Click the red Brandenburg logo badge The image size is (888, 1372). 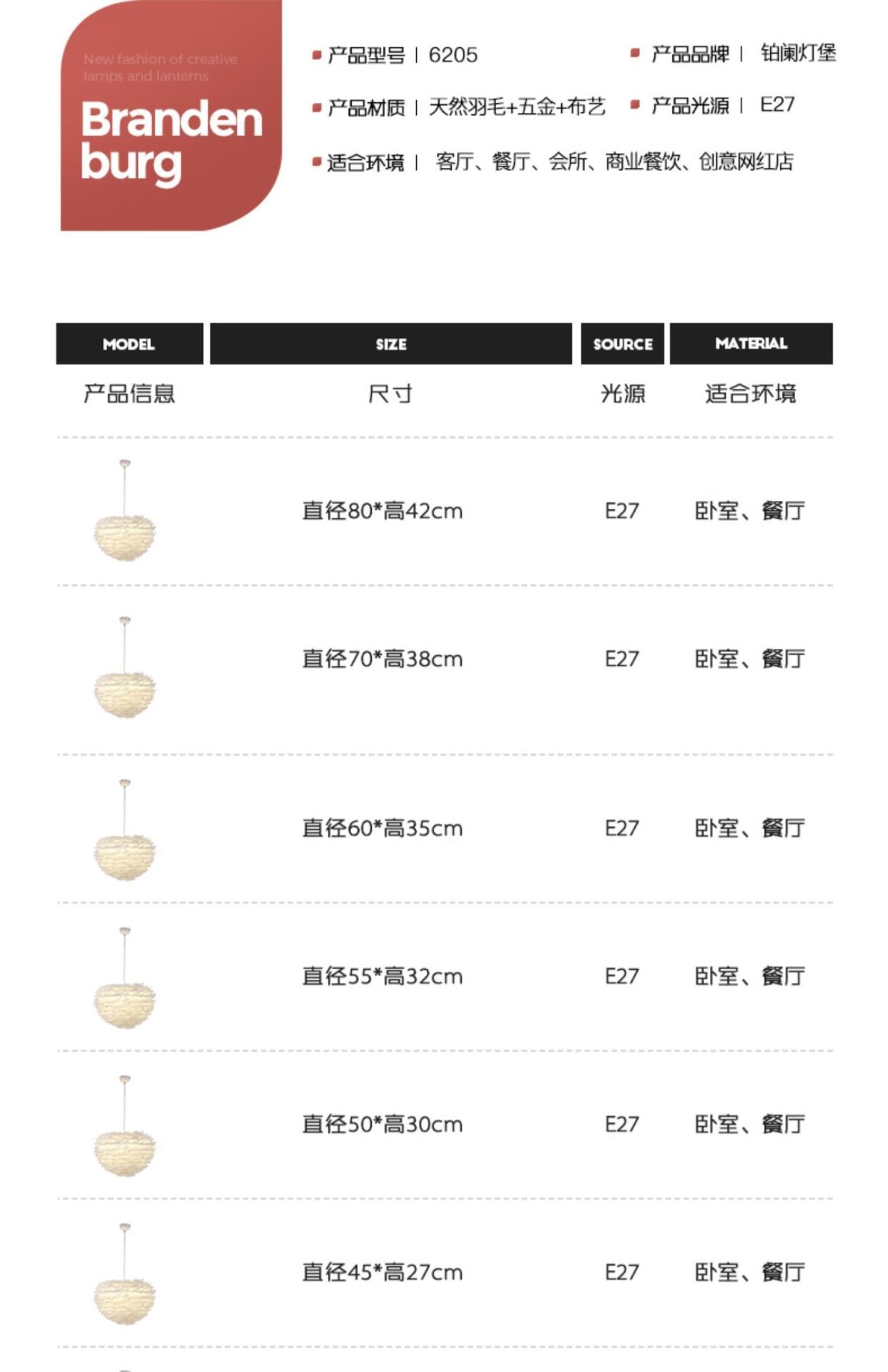(171, 118)
